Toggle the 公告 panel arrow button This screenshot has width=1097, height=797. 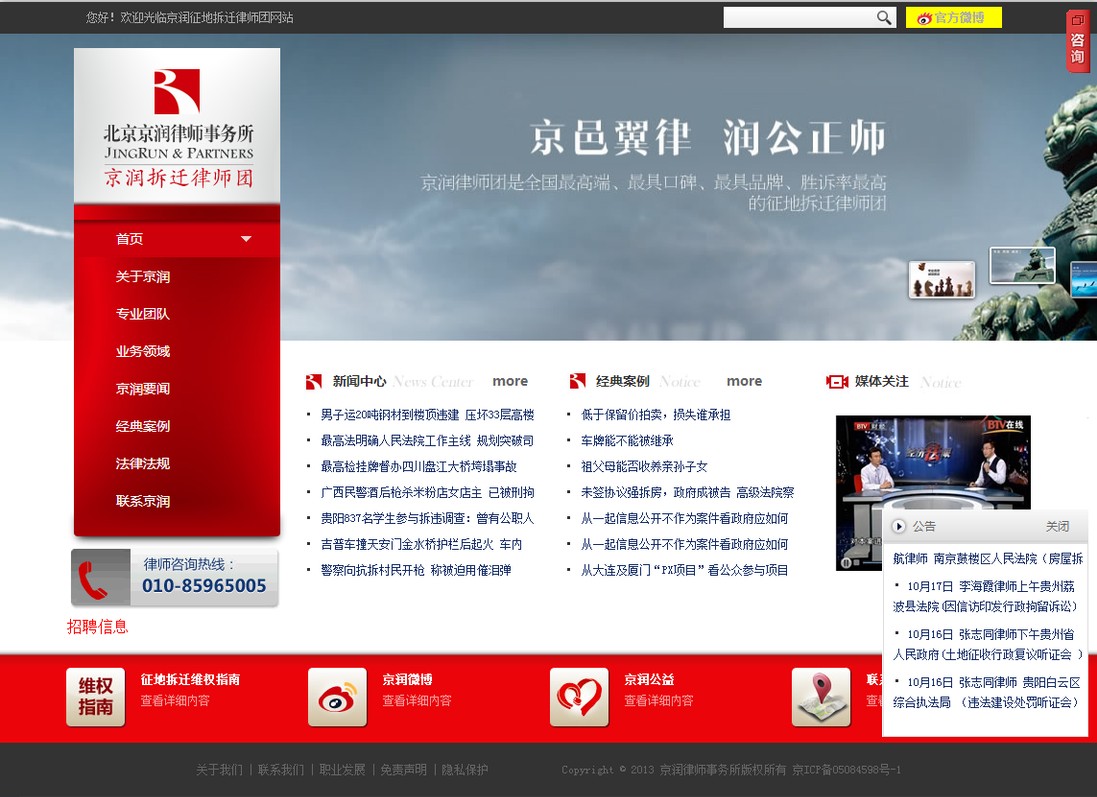899,526
